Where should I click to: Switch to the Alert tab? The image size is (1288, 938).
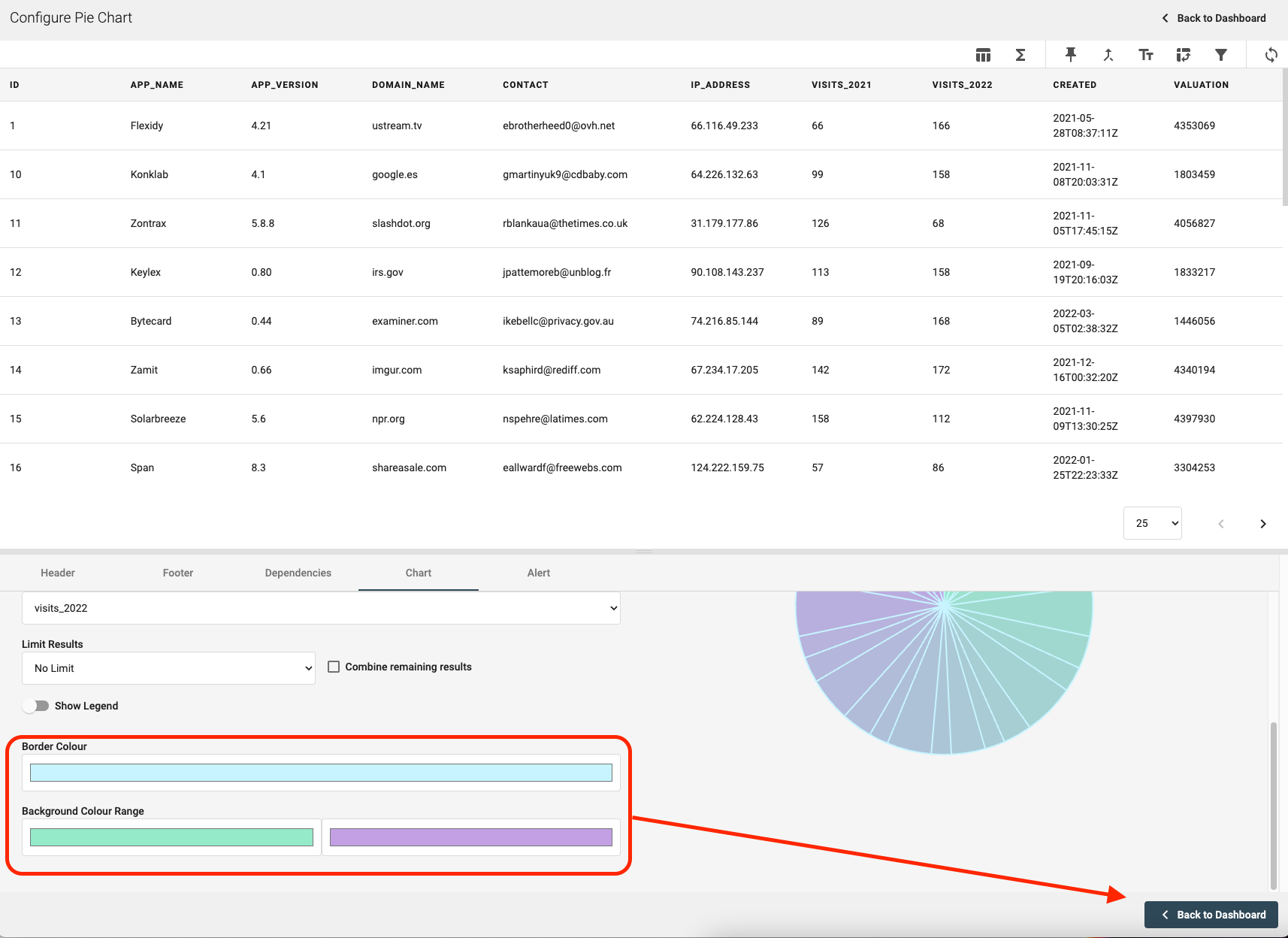tap(538, 573)
